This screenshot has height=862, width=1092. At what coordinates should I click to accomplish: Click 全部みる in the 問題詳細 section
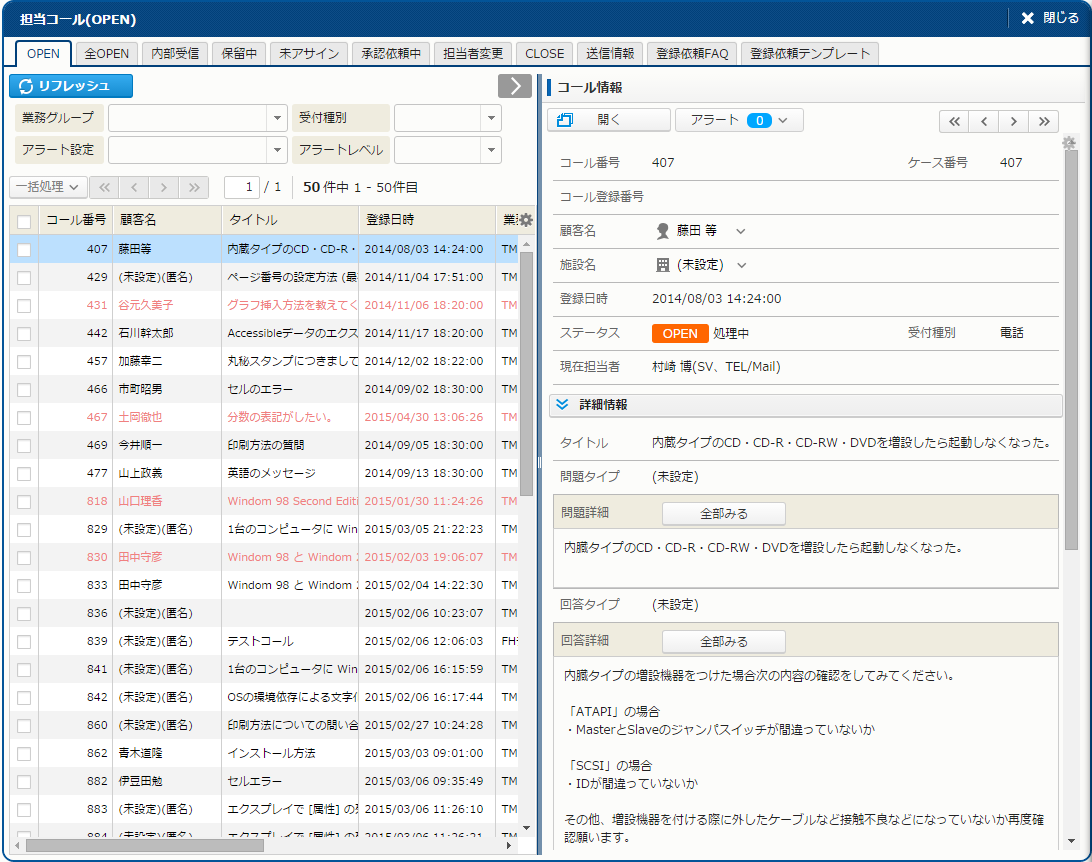point(723,514)
